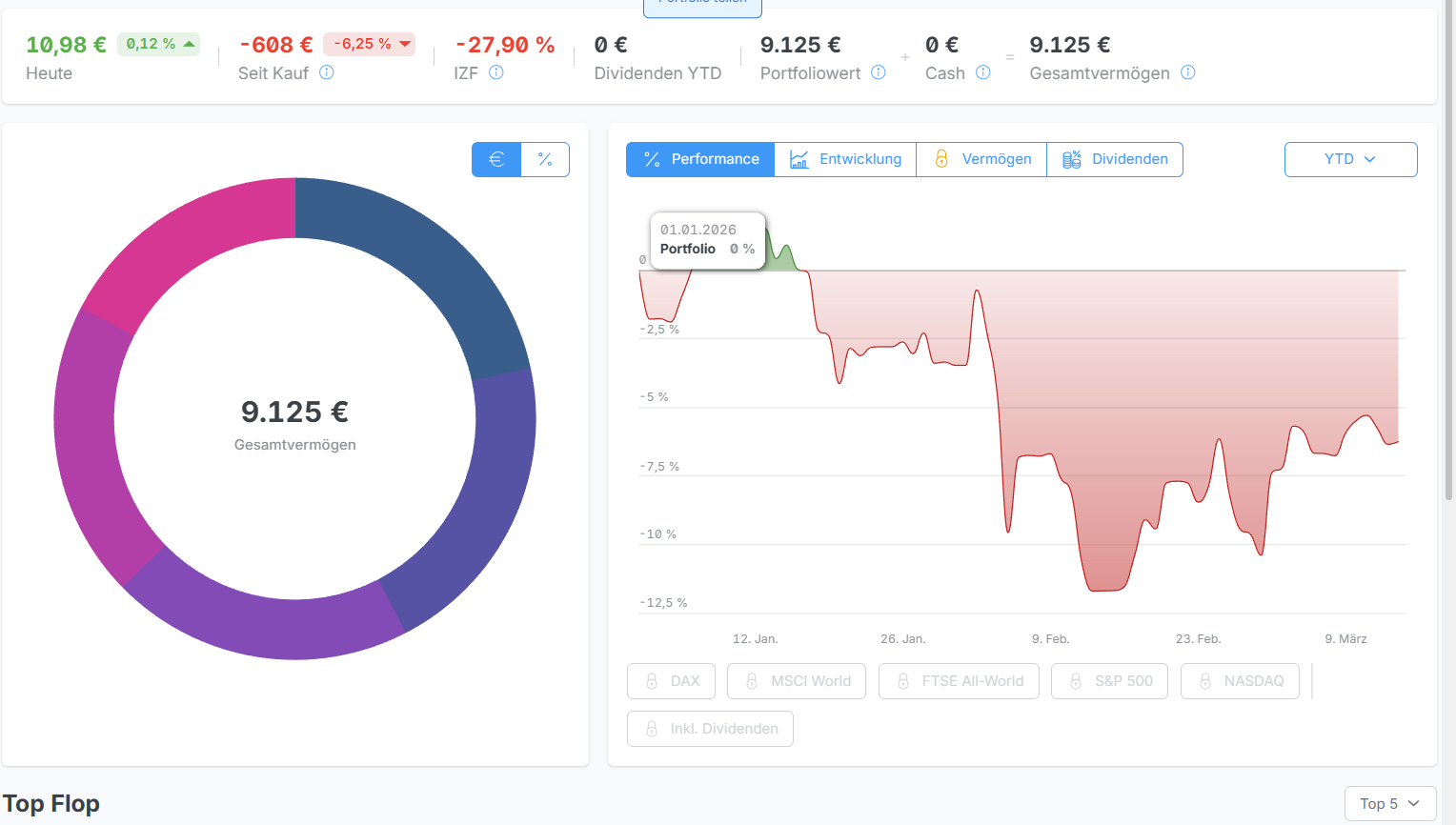Select the Performance tab
Image resolution: width=1456 pixels, height=825 pixels.
[x=700, y=159]
